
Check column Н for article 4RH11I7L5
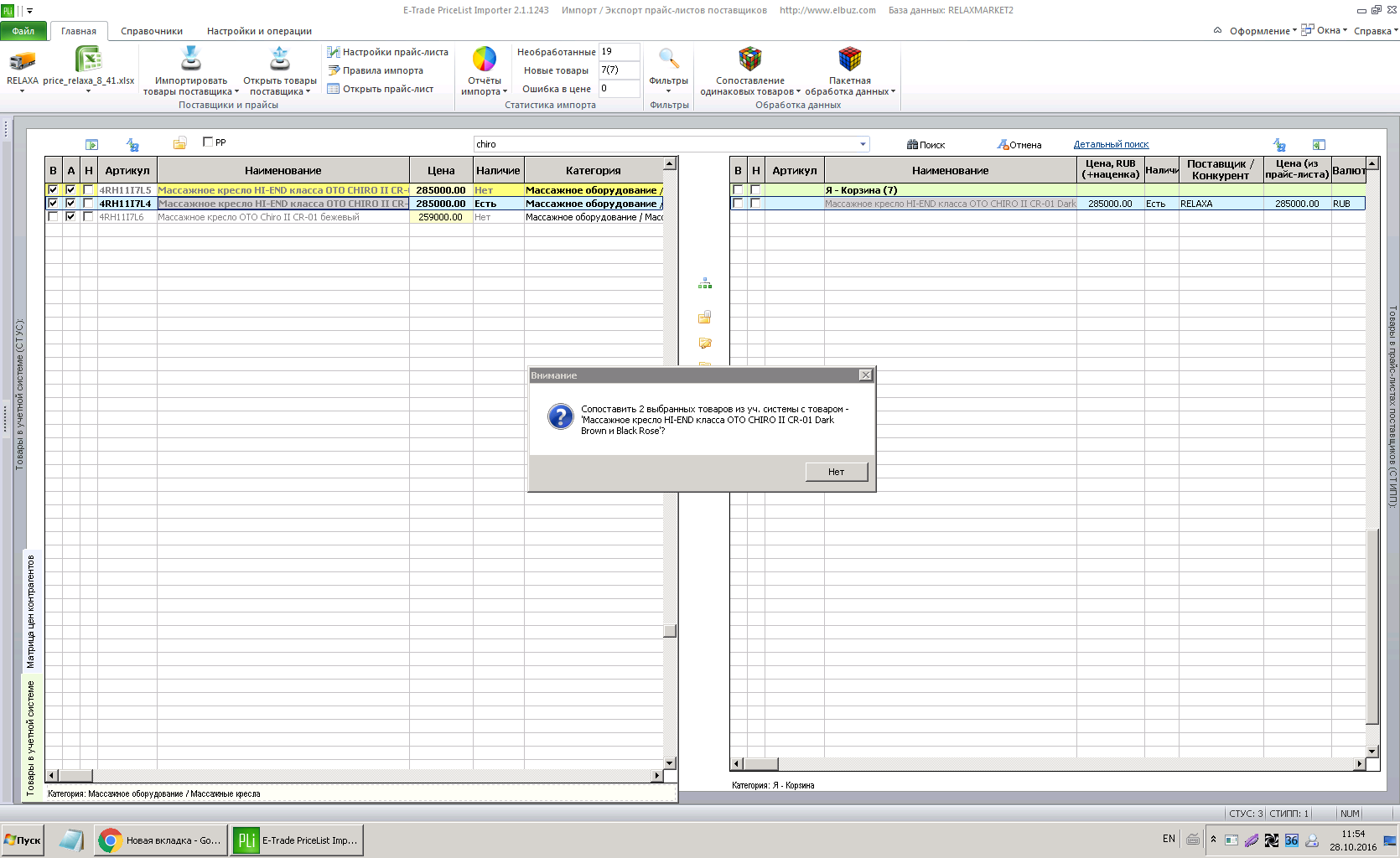88,190
